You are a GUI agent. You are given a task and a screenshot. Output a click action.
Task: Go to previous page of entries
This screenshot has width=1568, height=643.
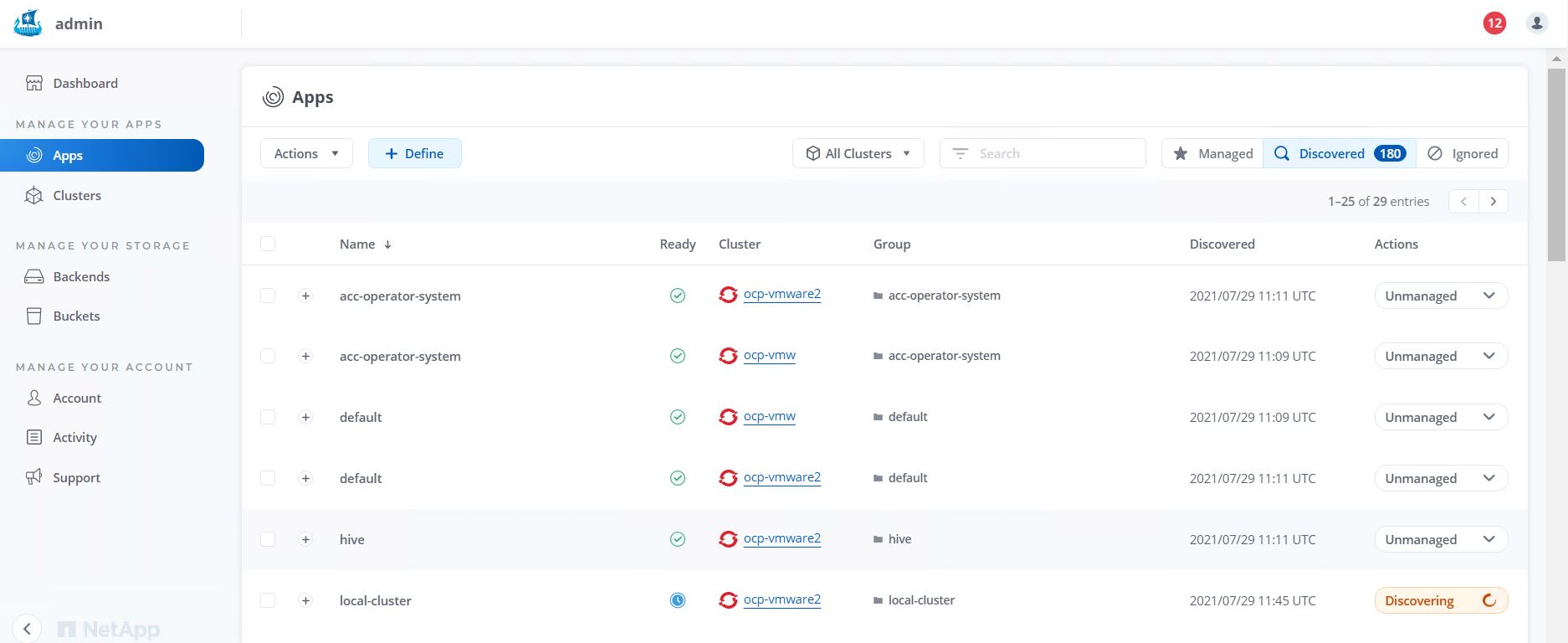coord(1463,201)
